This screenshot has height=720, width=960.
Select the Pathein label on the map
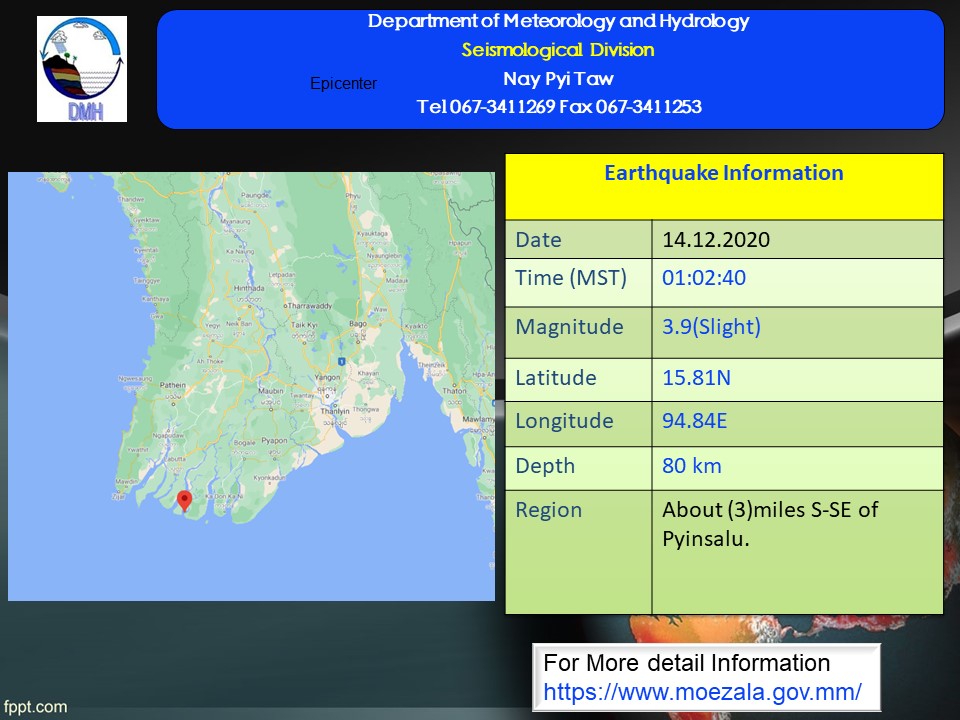click(x=173, y=384)
